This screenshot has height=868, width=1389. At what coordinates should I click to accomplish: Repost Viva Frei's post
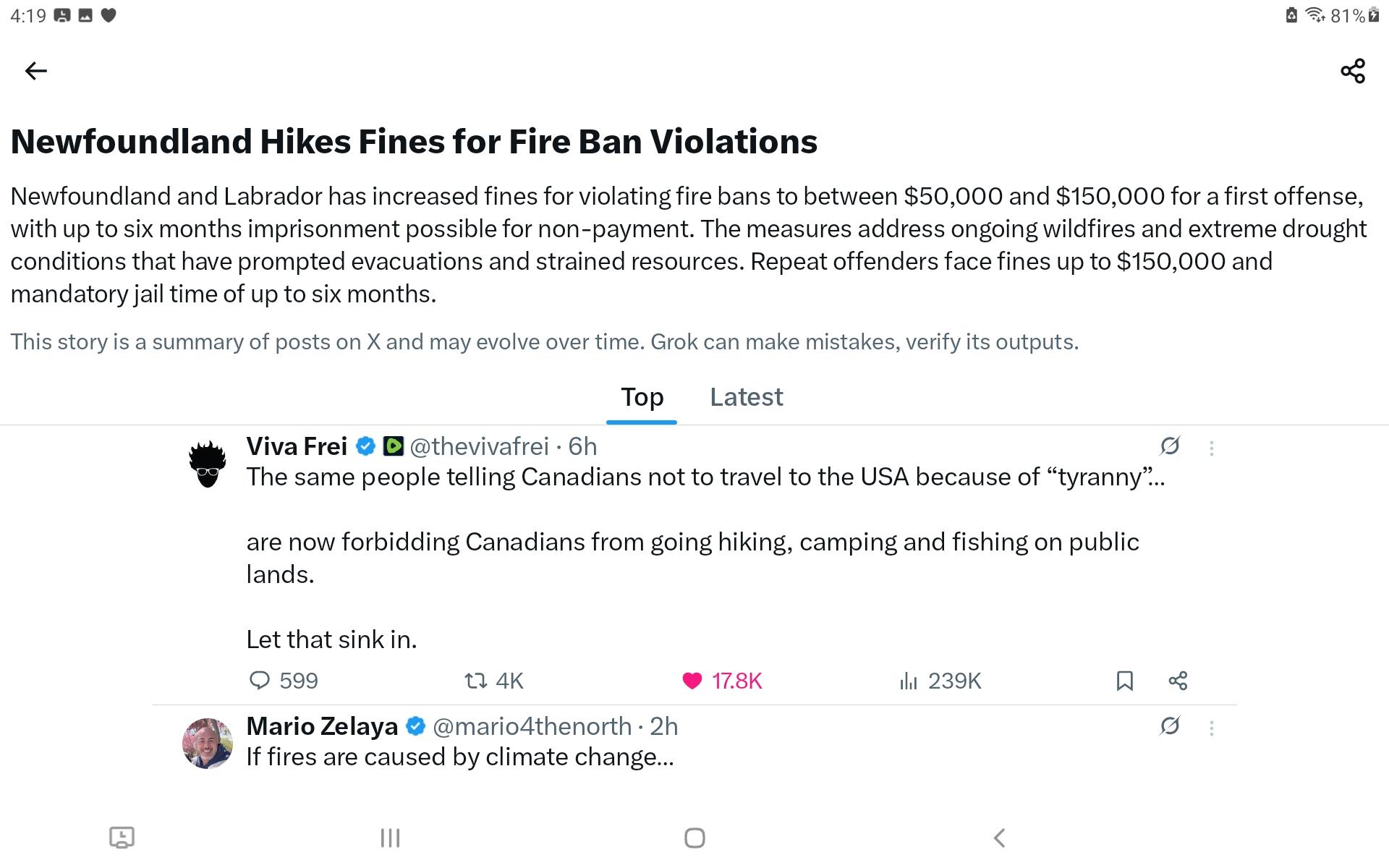tap(476, 681)
